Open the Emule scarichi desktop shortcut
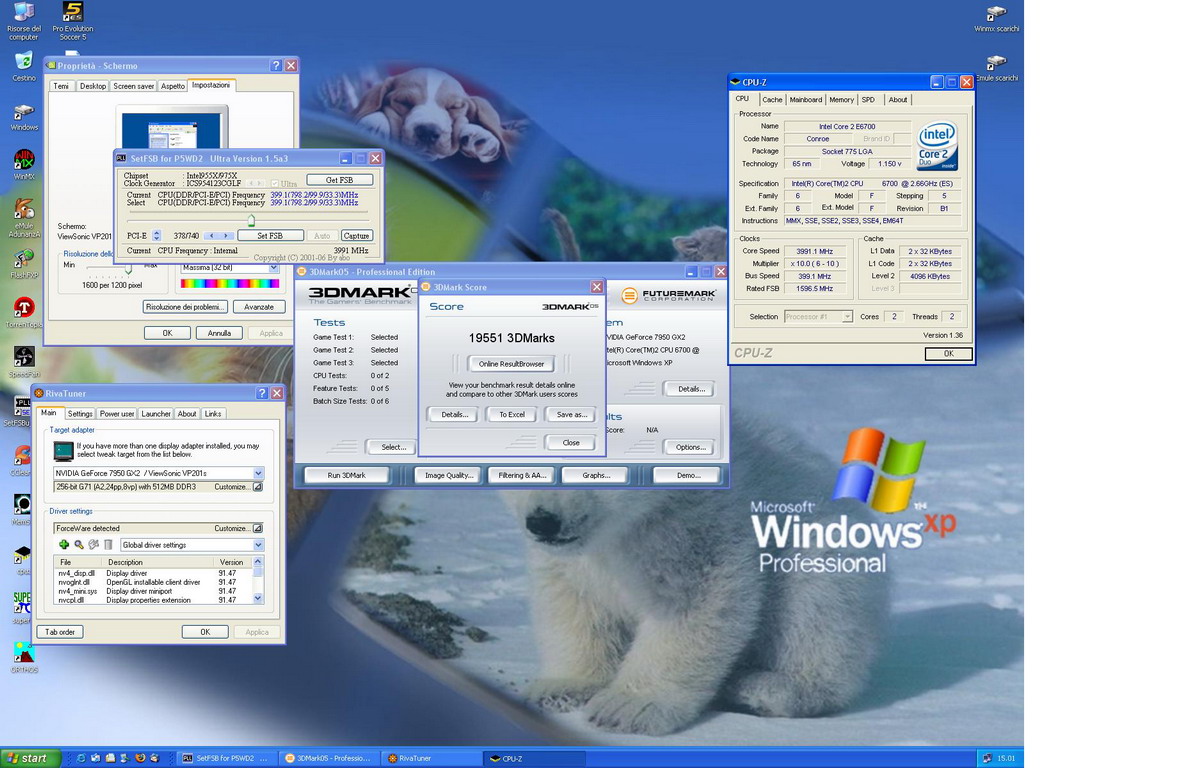Screen dimensions: 1189x768 coord(996,67)
